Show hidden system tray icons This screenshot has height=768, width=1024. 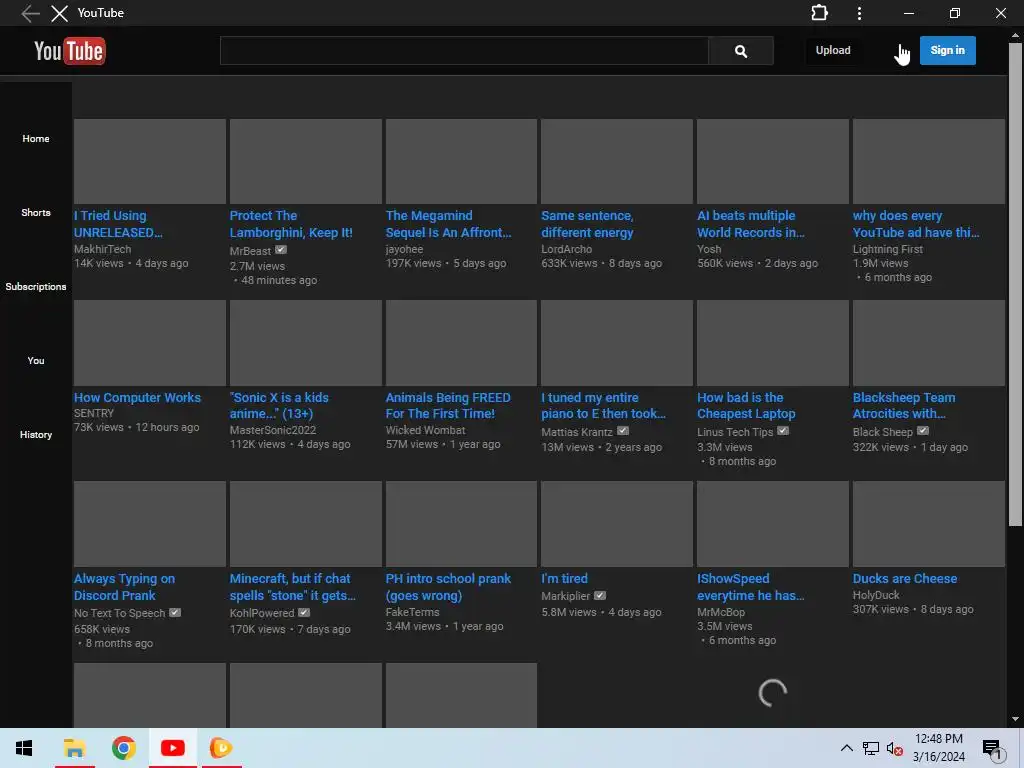[846, 748]
